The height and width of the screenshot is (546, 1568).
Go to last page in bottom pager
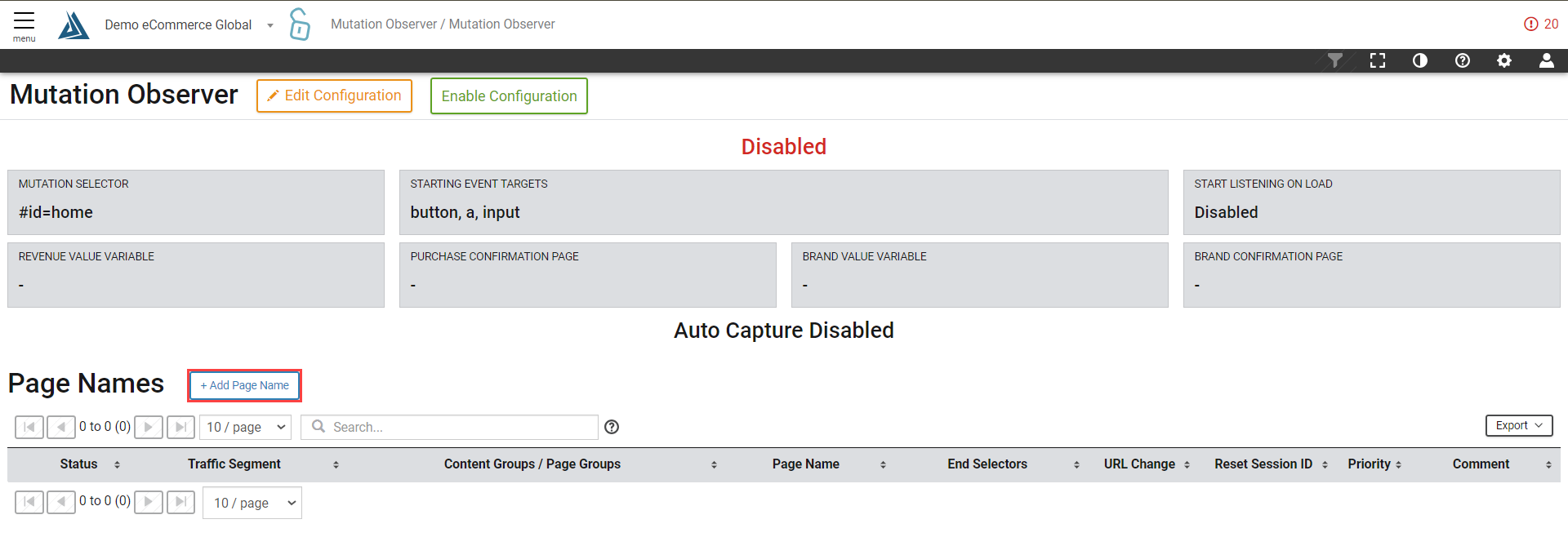pyautogui.click(x=180, y=501)
